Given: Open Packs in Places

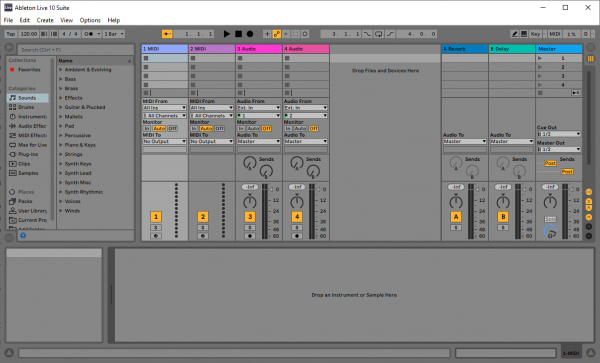Looking at the screenshot, I should (25, 201).
